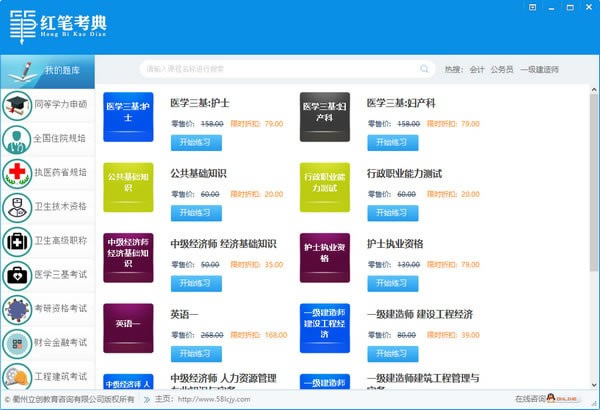Open the 执医药省规培 category

coord(48,172)
